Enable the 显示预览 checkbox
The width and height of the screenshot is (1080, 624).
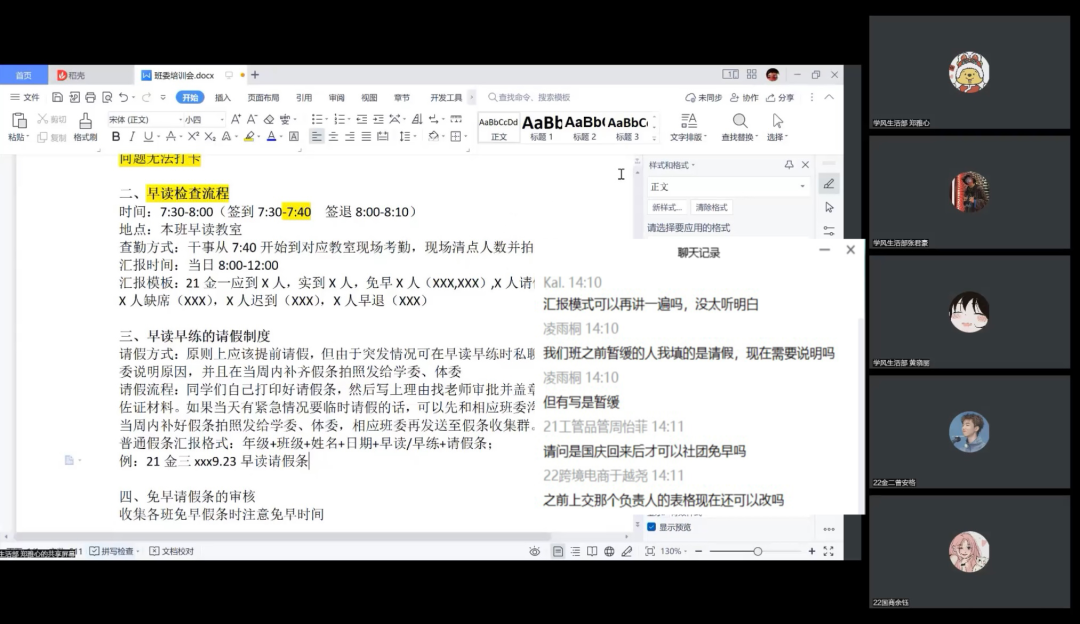click(651, 527)
